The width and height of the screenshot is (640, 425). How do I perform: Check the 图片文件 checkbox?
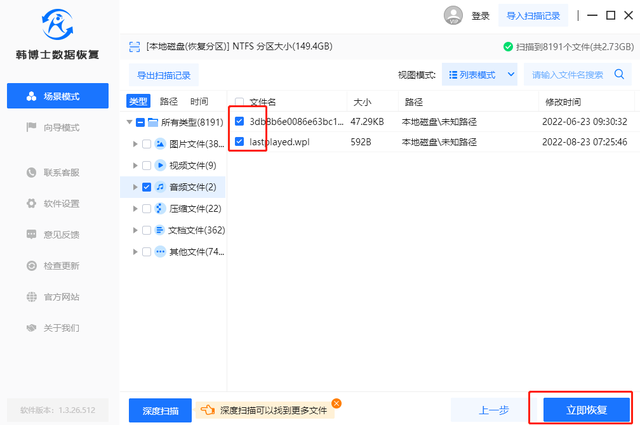coord(147,144)
